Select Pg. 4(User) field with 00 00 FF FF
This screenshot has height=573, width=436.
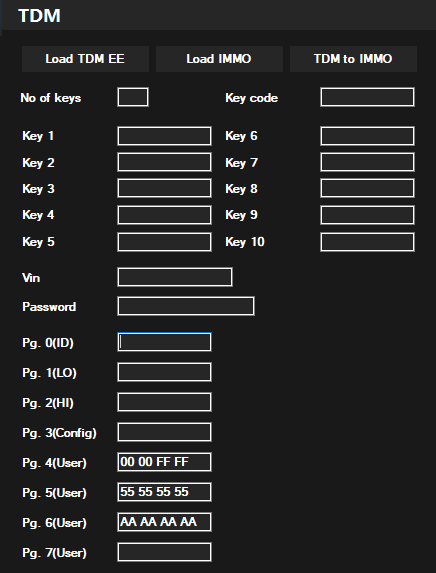(x=164, y=462)
